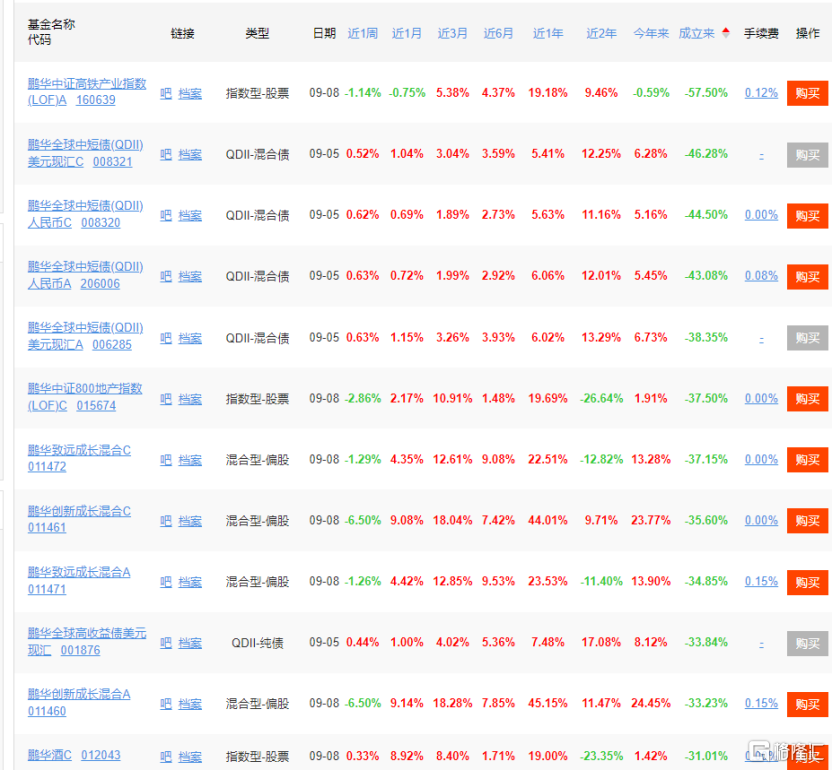
Task: Buy the 015674 real estate index fund
Action: coord(807,399)
